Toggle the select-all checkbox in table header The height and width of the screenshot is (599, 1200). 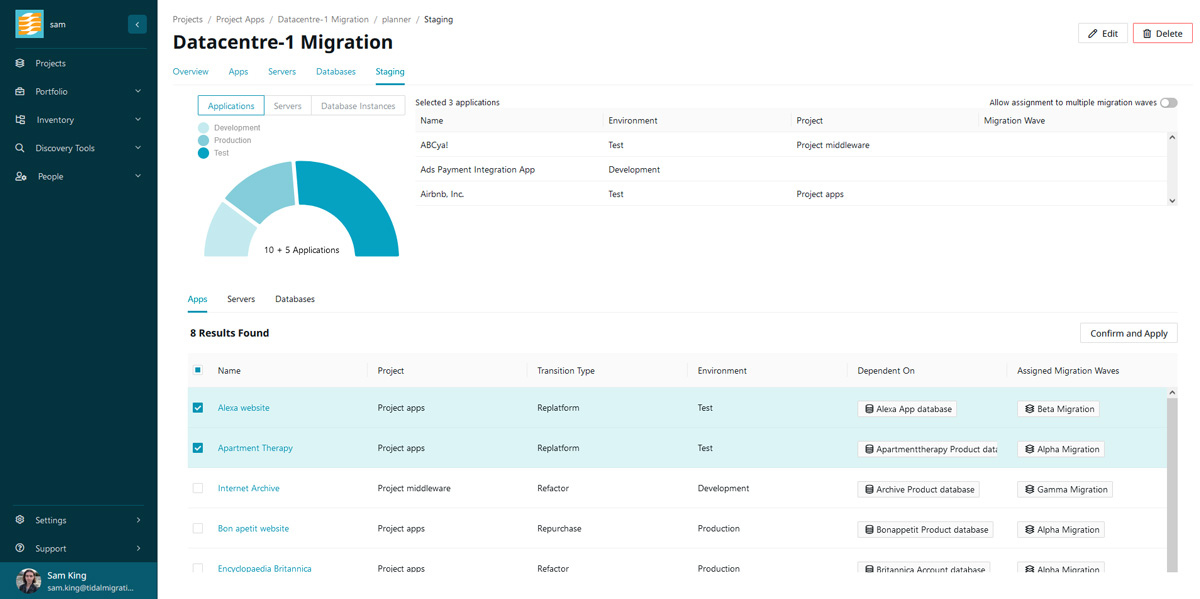198,370
